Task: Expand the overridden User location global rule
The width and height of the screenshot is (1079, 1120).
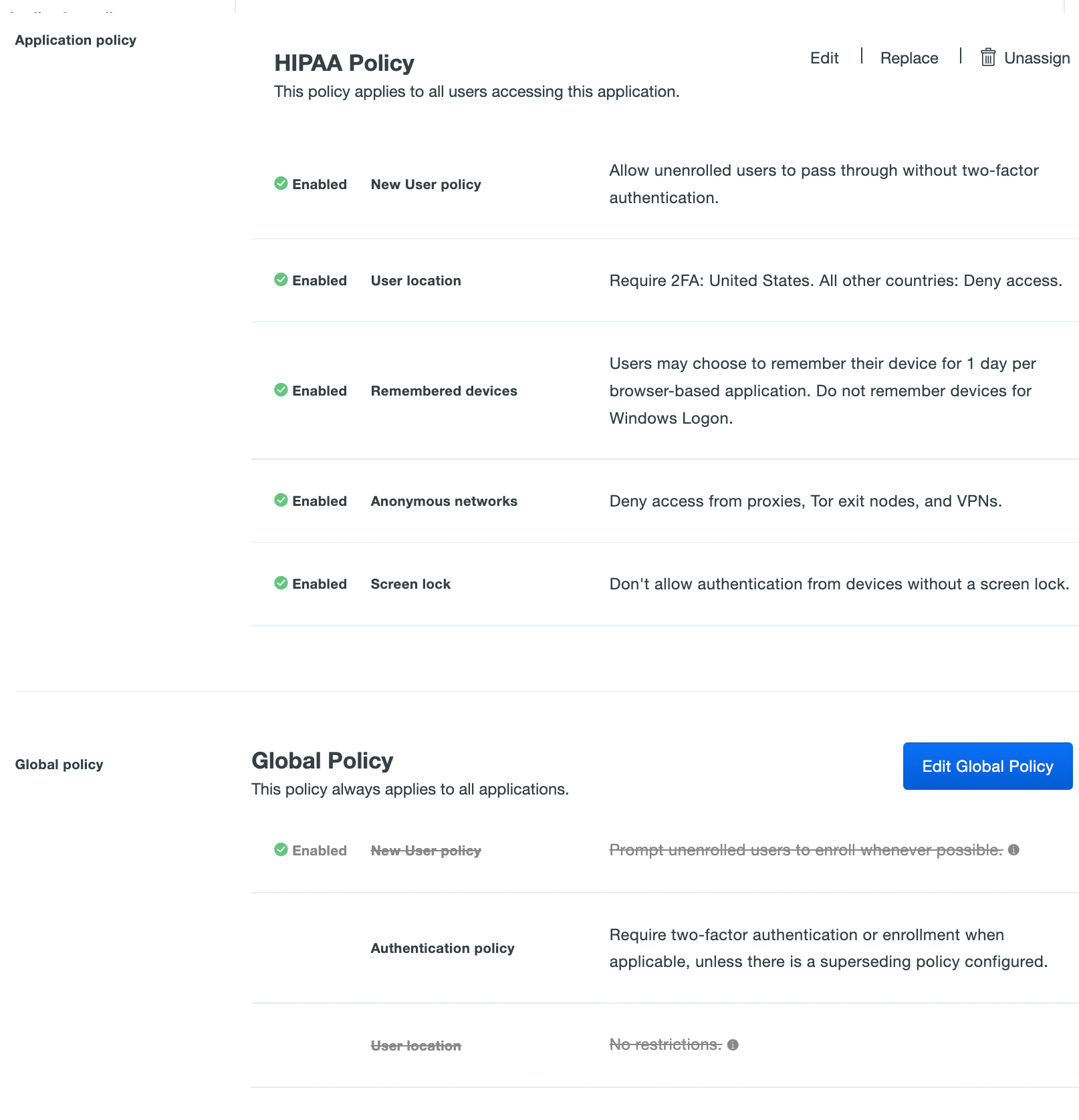Action: 415,1045
